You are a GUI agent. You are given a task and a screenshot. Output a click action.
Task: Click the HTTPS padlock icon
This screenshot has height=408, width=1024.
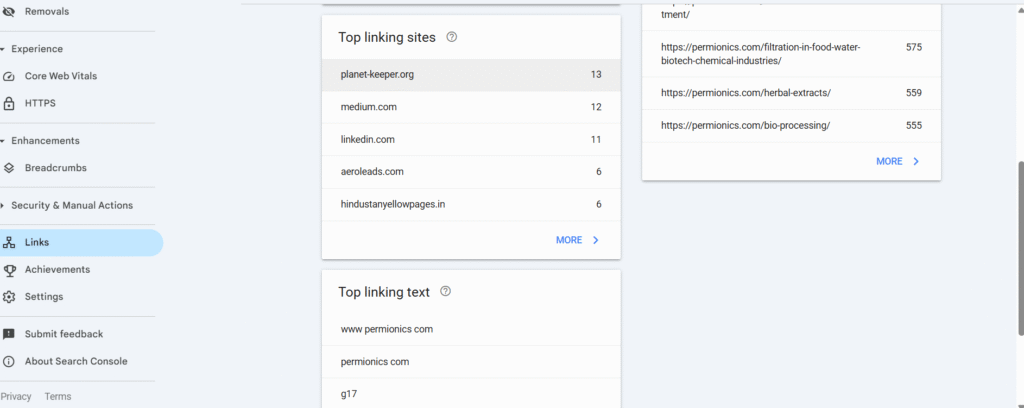pyautogui.click(x=9, y=103)
